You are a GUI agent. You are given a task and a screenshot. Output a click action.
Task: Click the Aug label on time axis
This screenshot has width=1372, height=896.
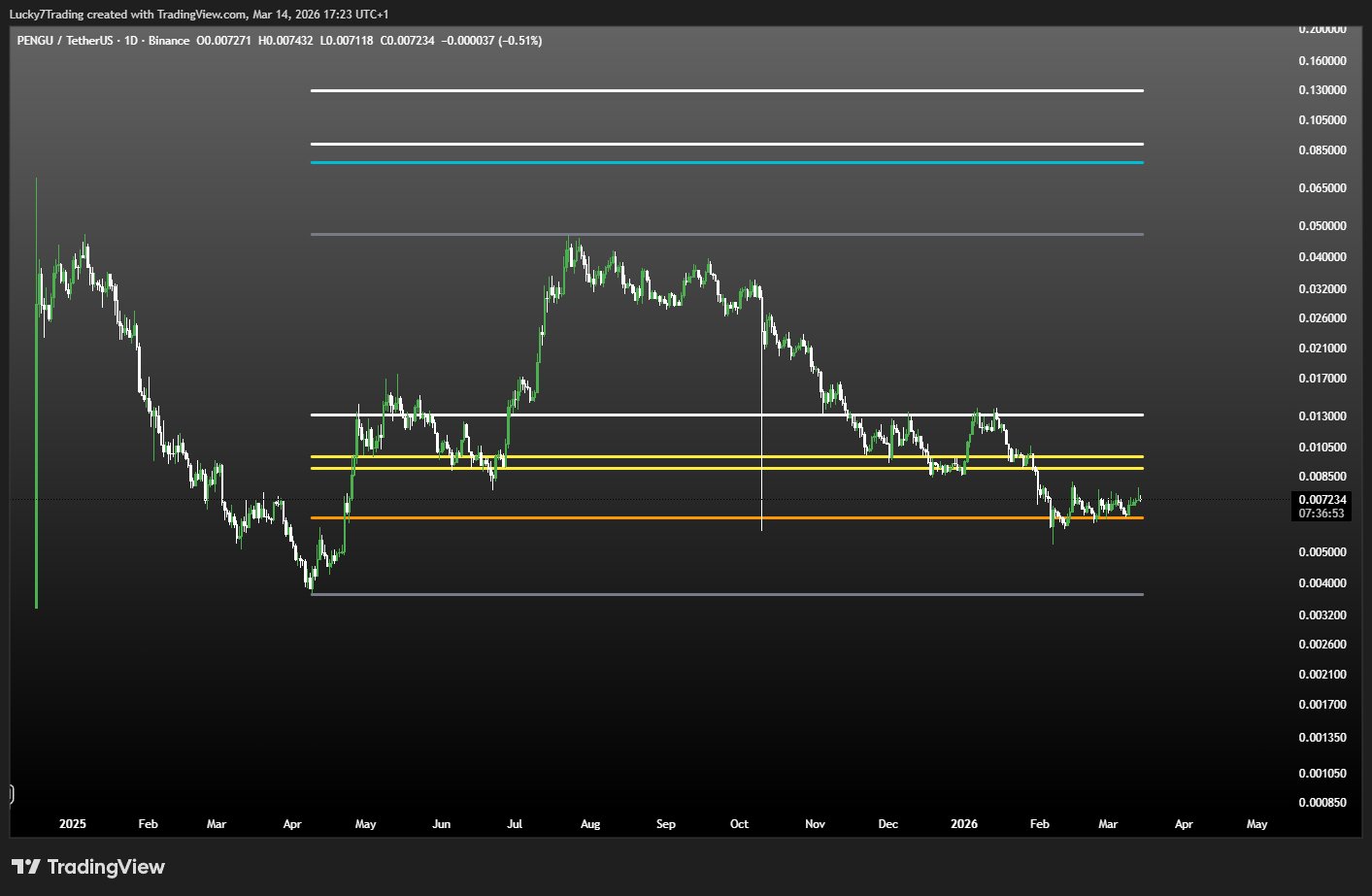590,824
